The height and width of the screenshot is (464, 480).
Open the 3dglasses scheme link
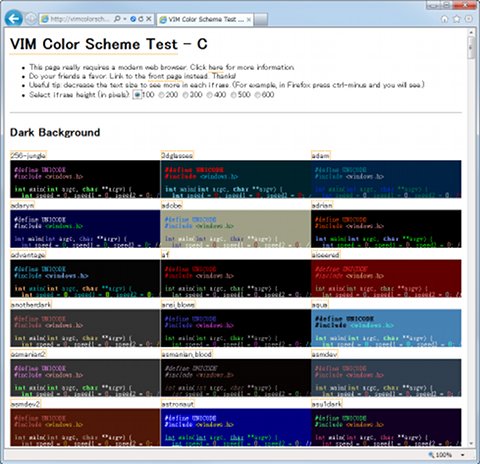(x=177, y=155)
